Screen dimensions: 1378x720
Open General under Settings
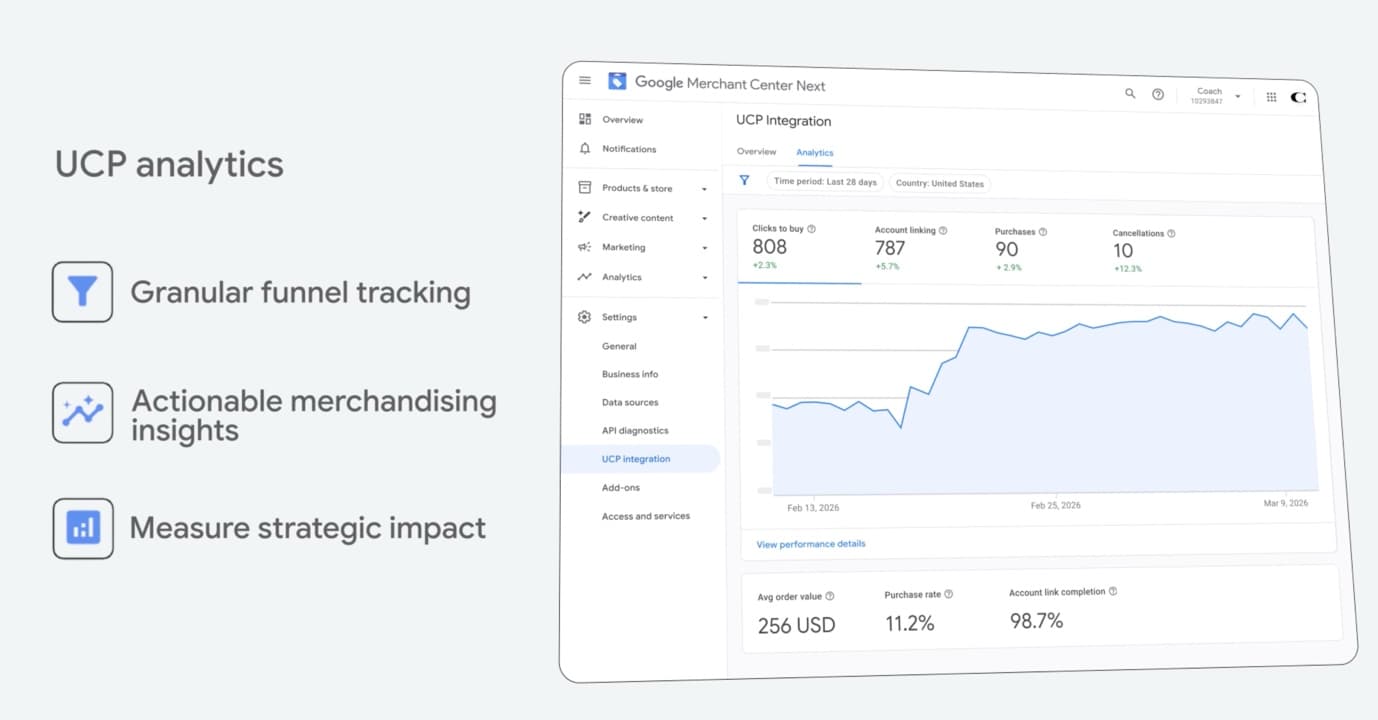coord(619,346)
